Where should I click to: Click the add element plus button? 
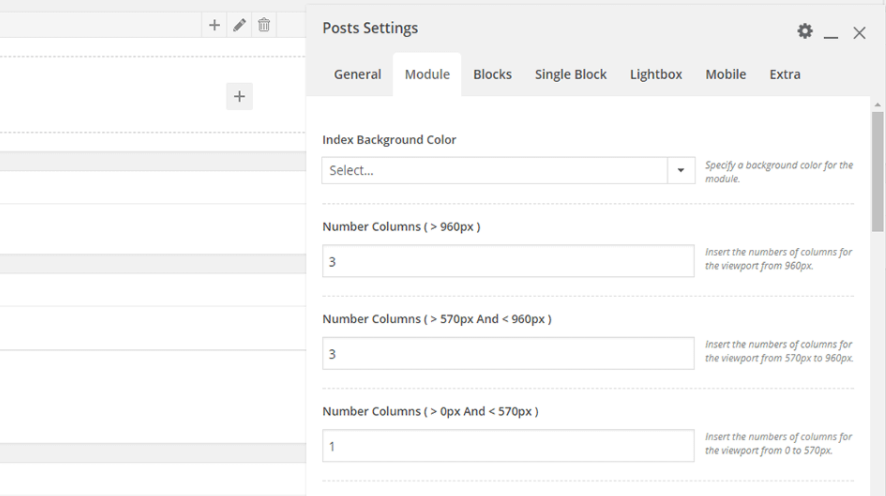click(x=240, y=97)
